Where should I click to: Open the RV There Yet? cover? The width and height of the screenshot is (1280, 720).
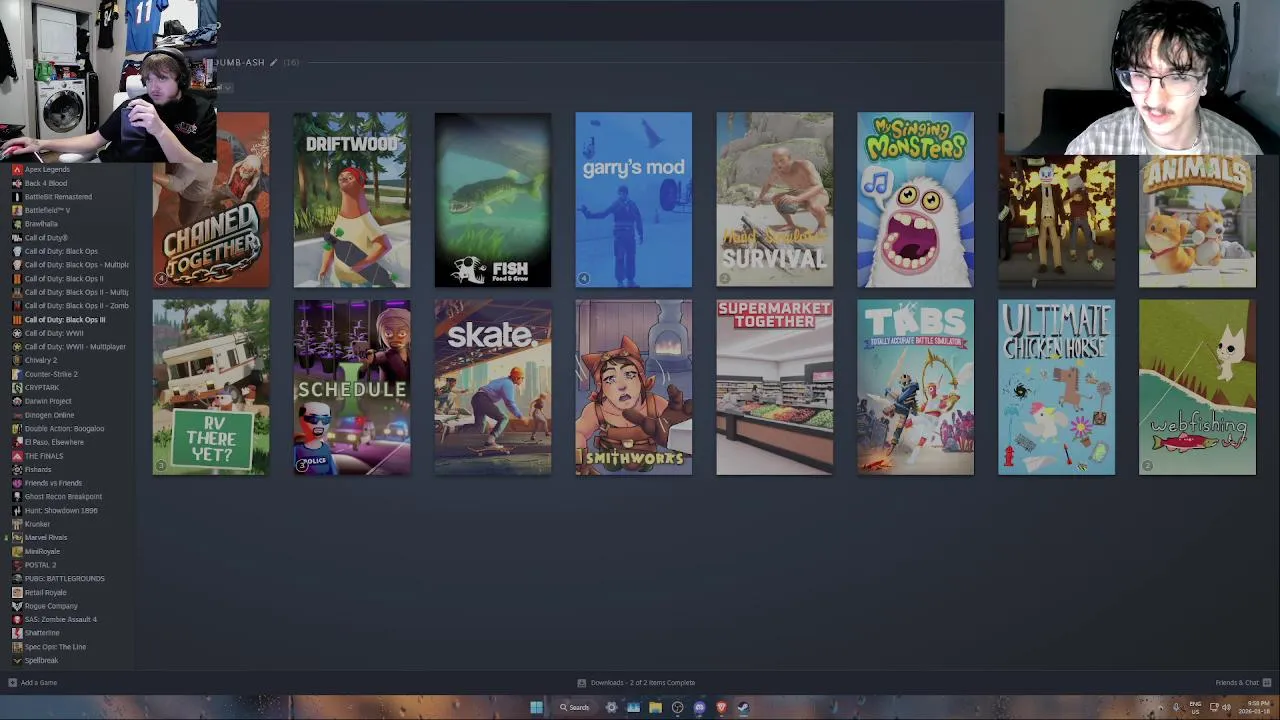pos(211,387)
